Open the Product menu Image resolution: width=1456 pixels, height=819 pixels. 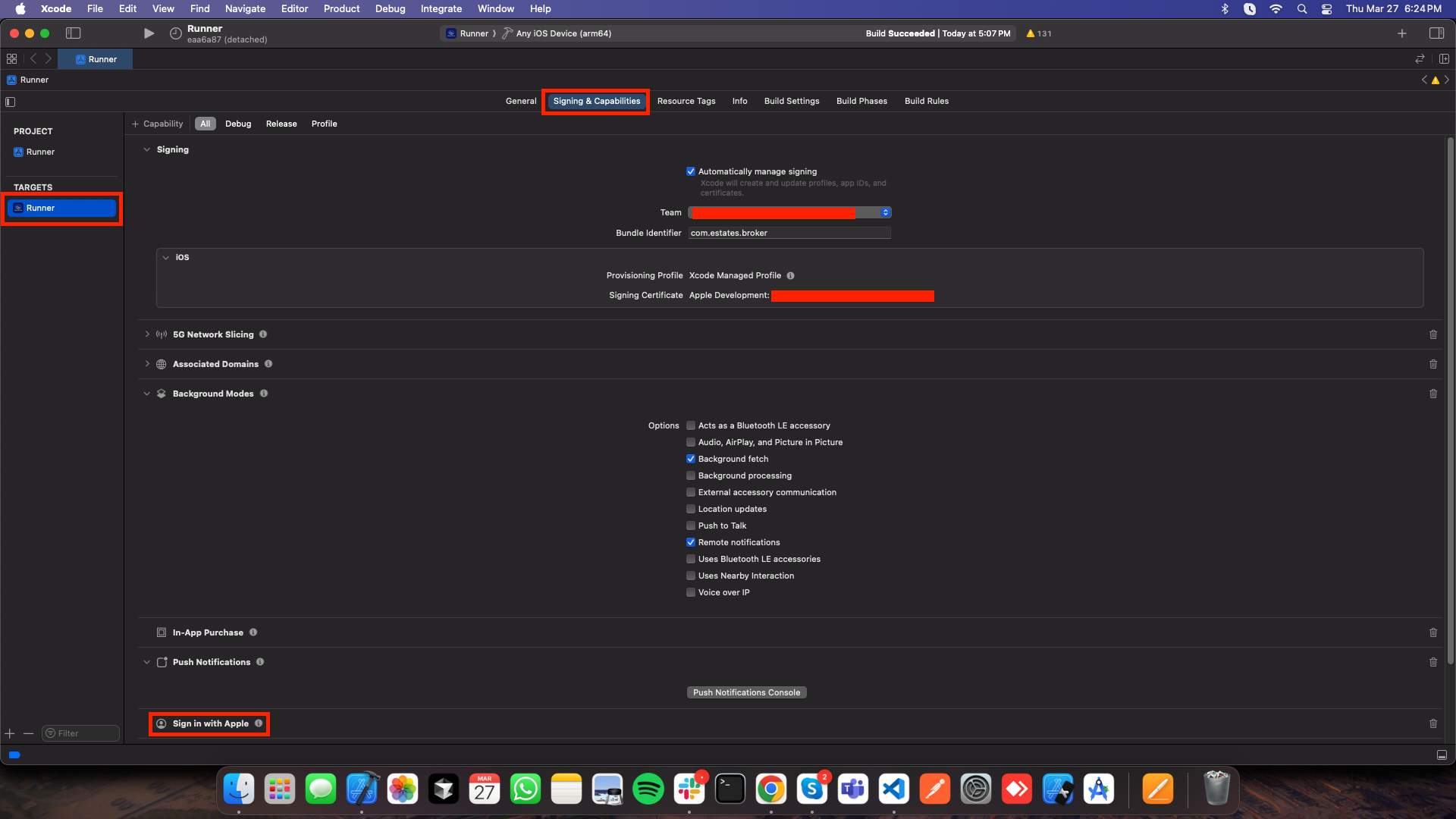coord(341,9)
